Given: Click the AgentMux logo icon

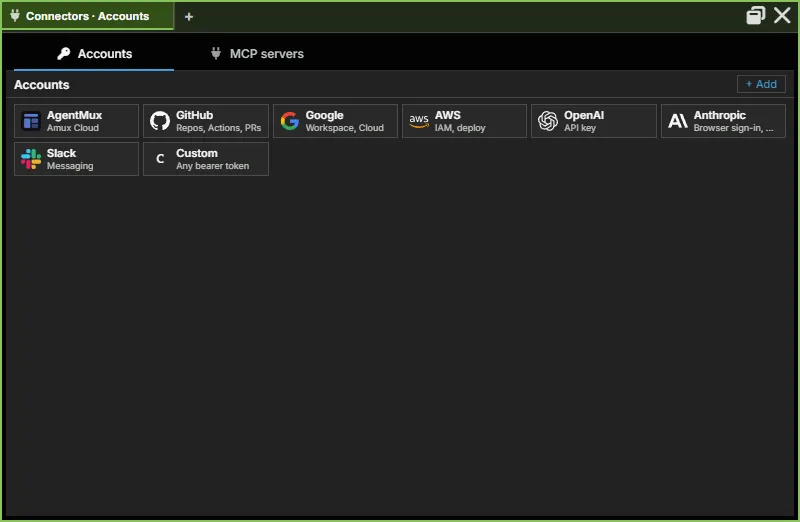Looking at the screenshot, I should tap(31, 121).
